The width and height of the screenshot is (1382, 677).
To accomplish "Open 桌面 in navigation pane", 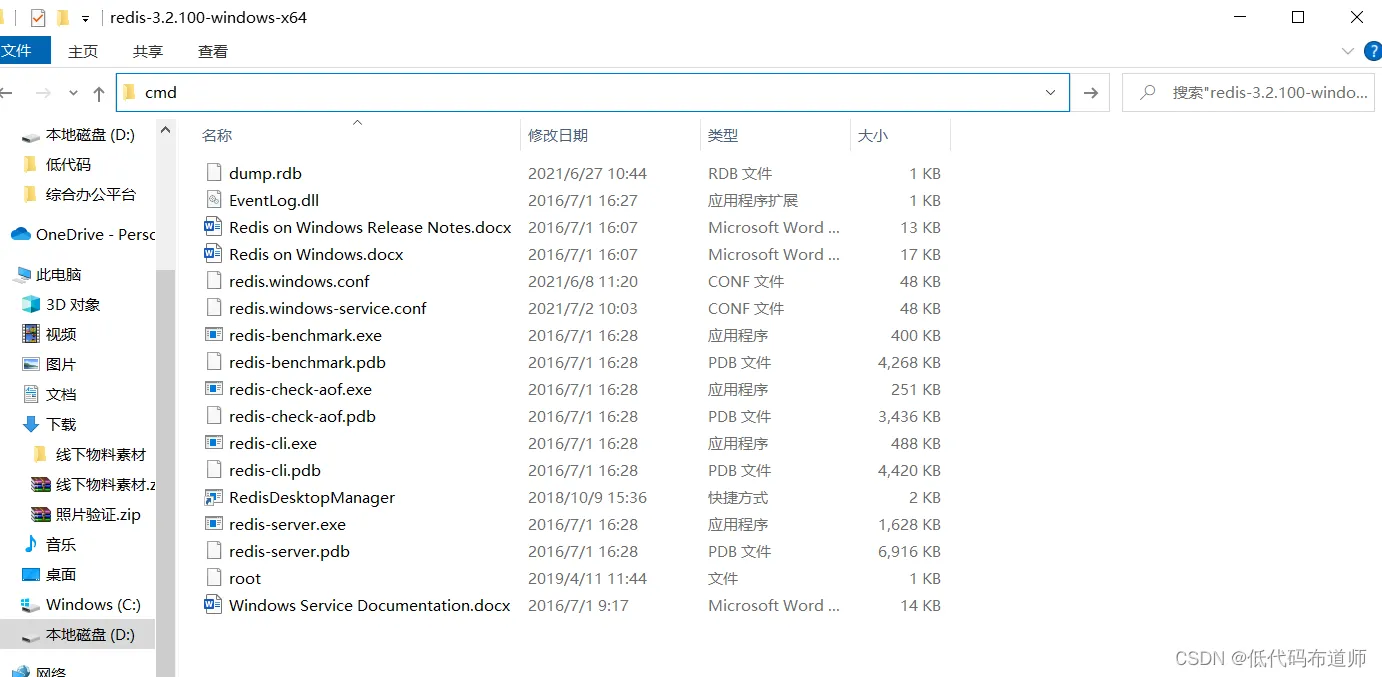I will tap(51, 574).
